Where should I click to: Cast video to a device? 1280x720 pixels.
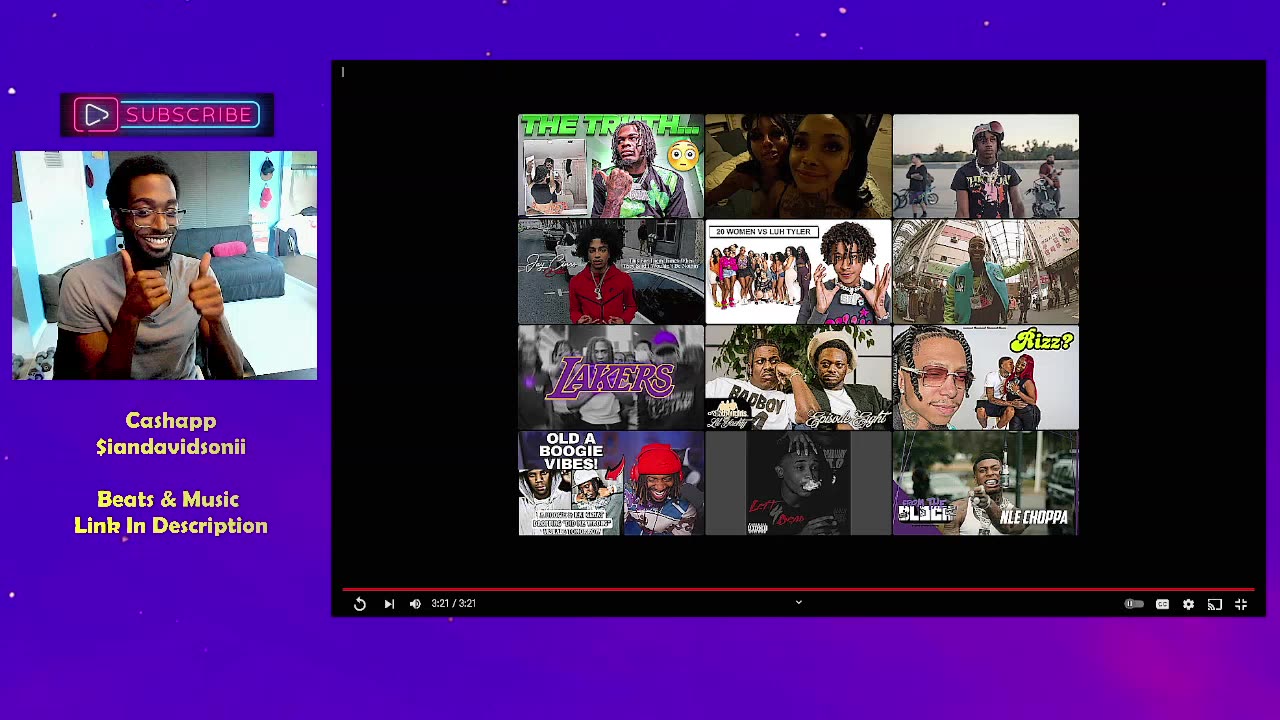click(x=1214, y=604)
